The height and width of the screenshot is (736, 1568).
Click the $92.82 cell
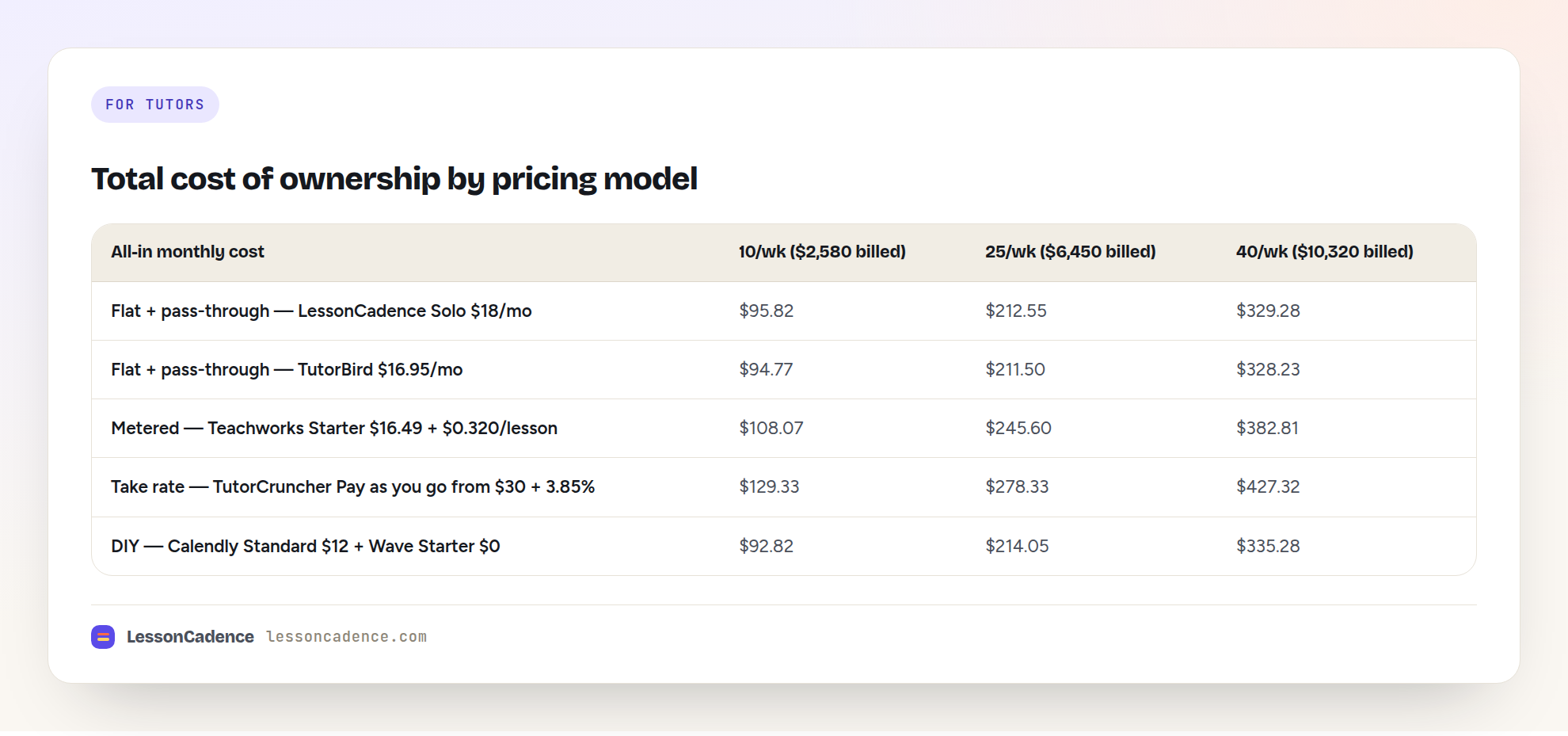767,547
